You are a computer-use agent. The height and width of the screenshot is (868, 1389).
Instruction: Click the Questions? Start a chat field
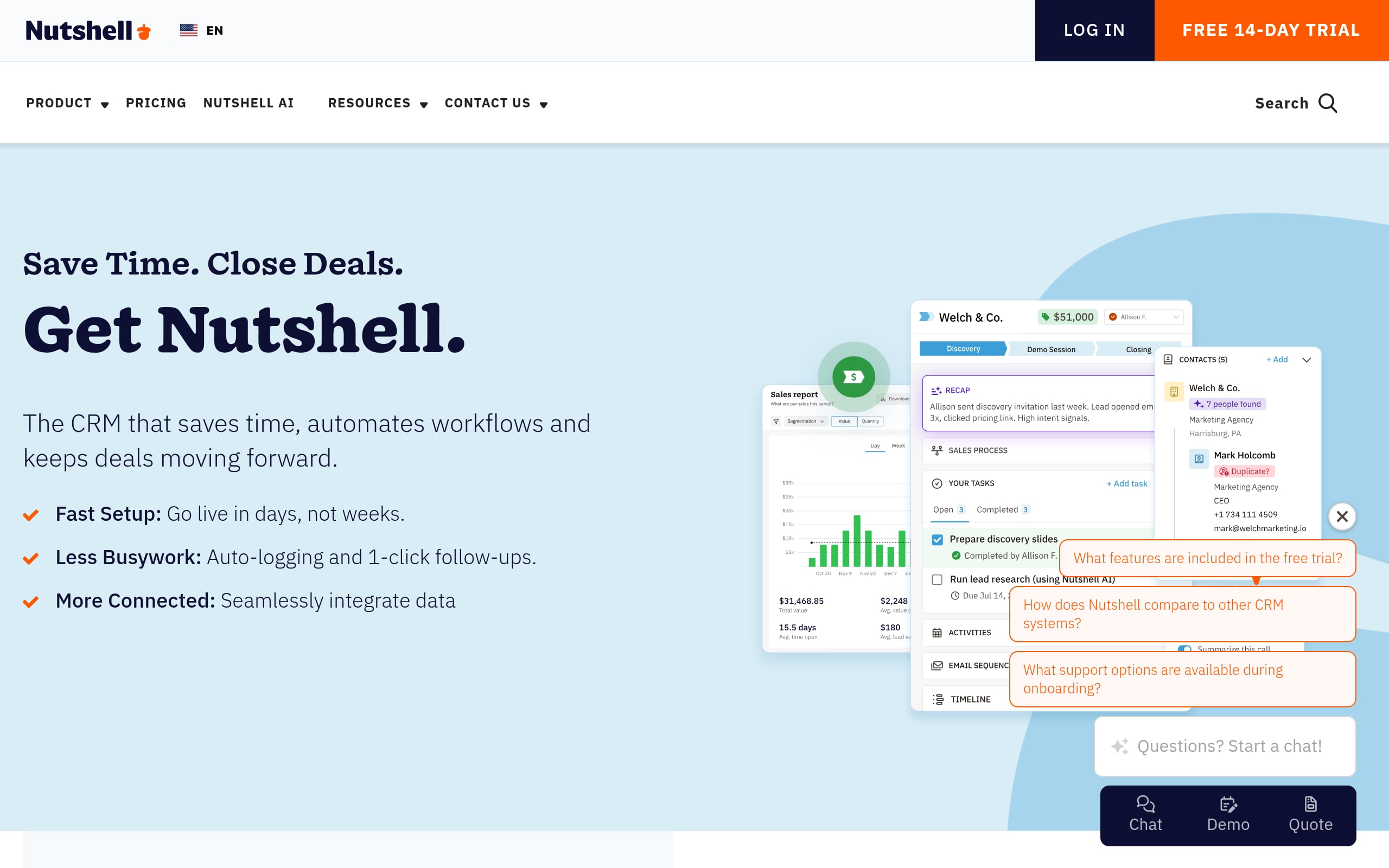point(1228,746)
